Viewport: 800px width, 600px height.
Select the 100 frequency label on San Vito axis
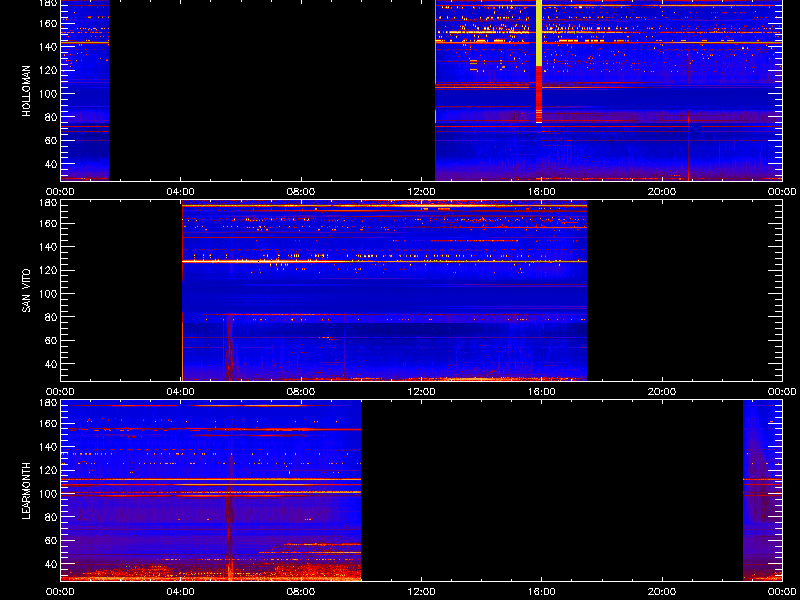(48, 293)
